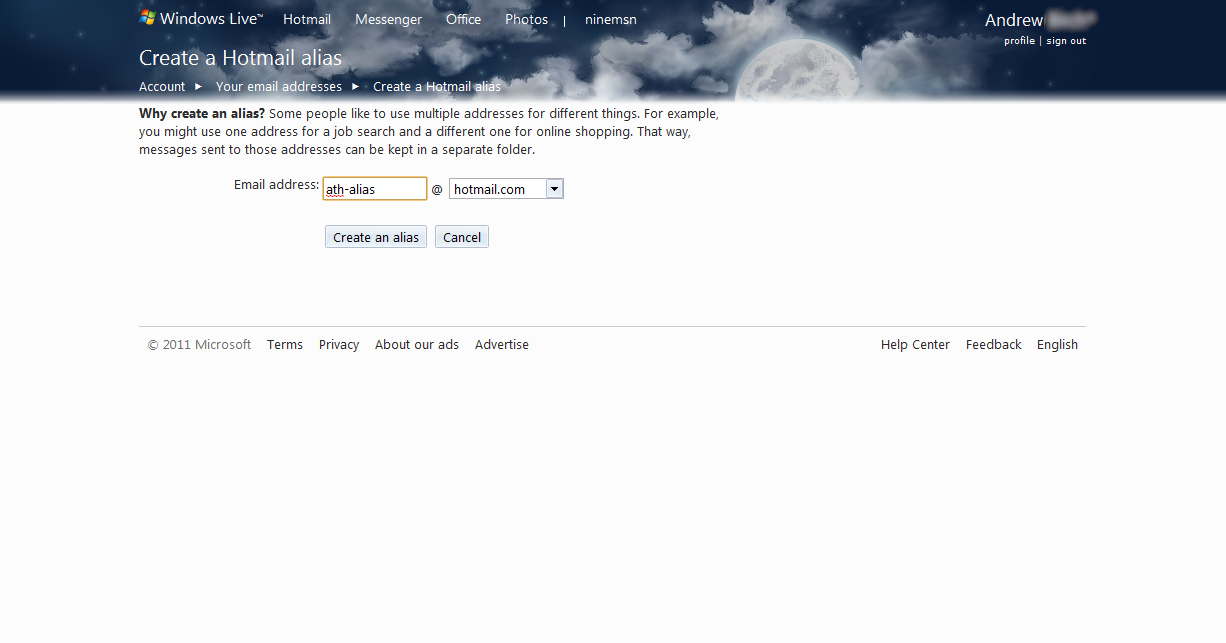1226x643 pixels.
Task: Click the 'Email address:' label
Action: (x=276, y=185)
